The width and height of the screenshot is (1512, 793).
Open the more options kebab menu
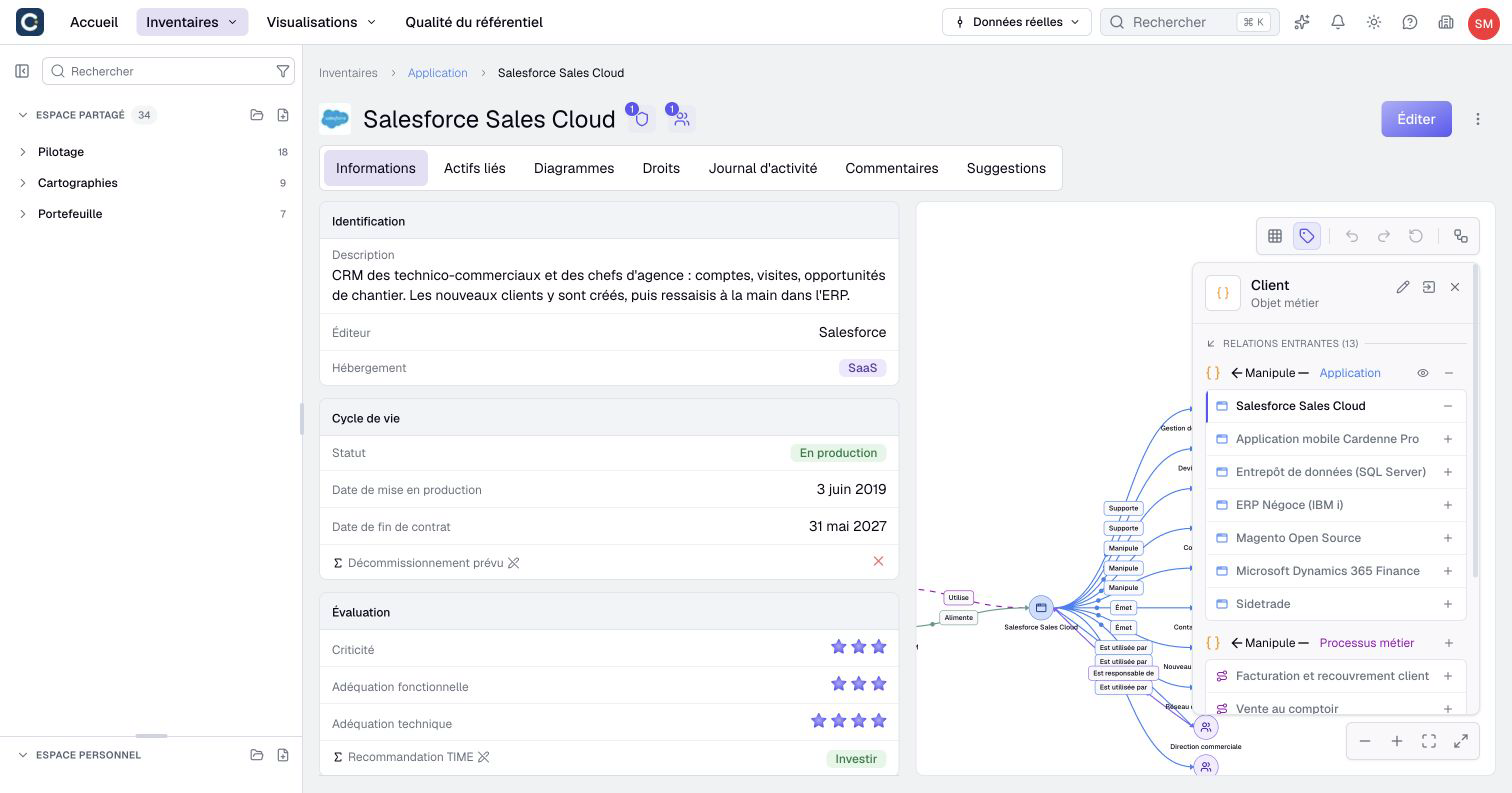1478,119
